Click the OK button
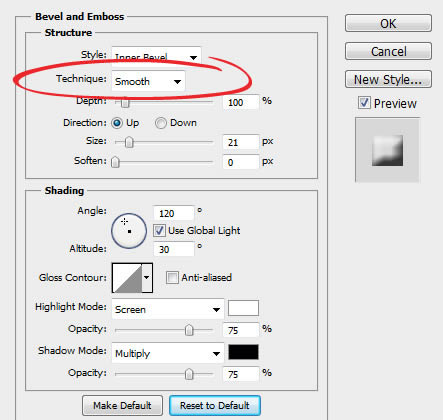Screen dimensions: 443x420 point(388,23)
